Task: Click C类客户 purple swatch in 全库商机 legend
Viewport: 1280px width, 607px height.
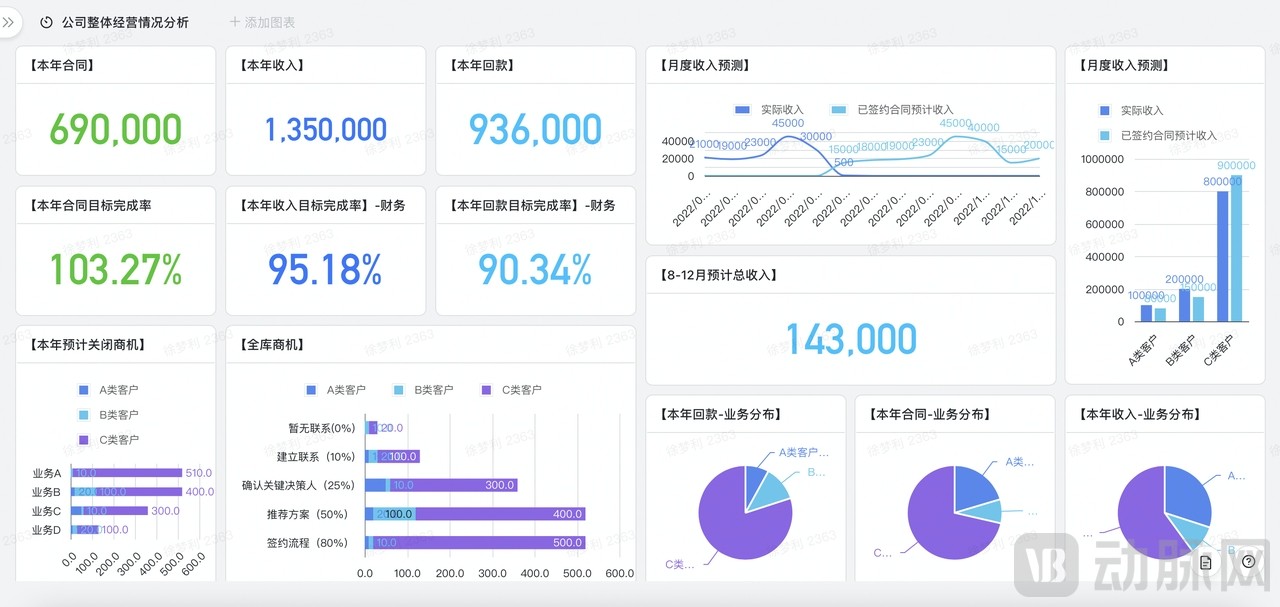Action: [x=487, y=390]
